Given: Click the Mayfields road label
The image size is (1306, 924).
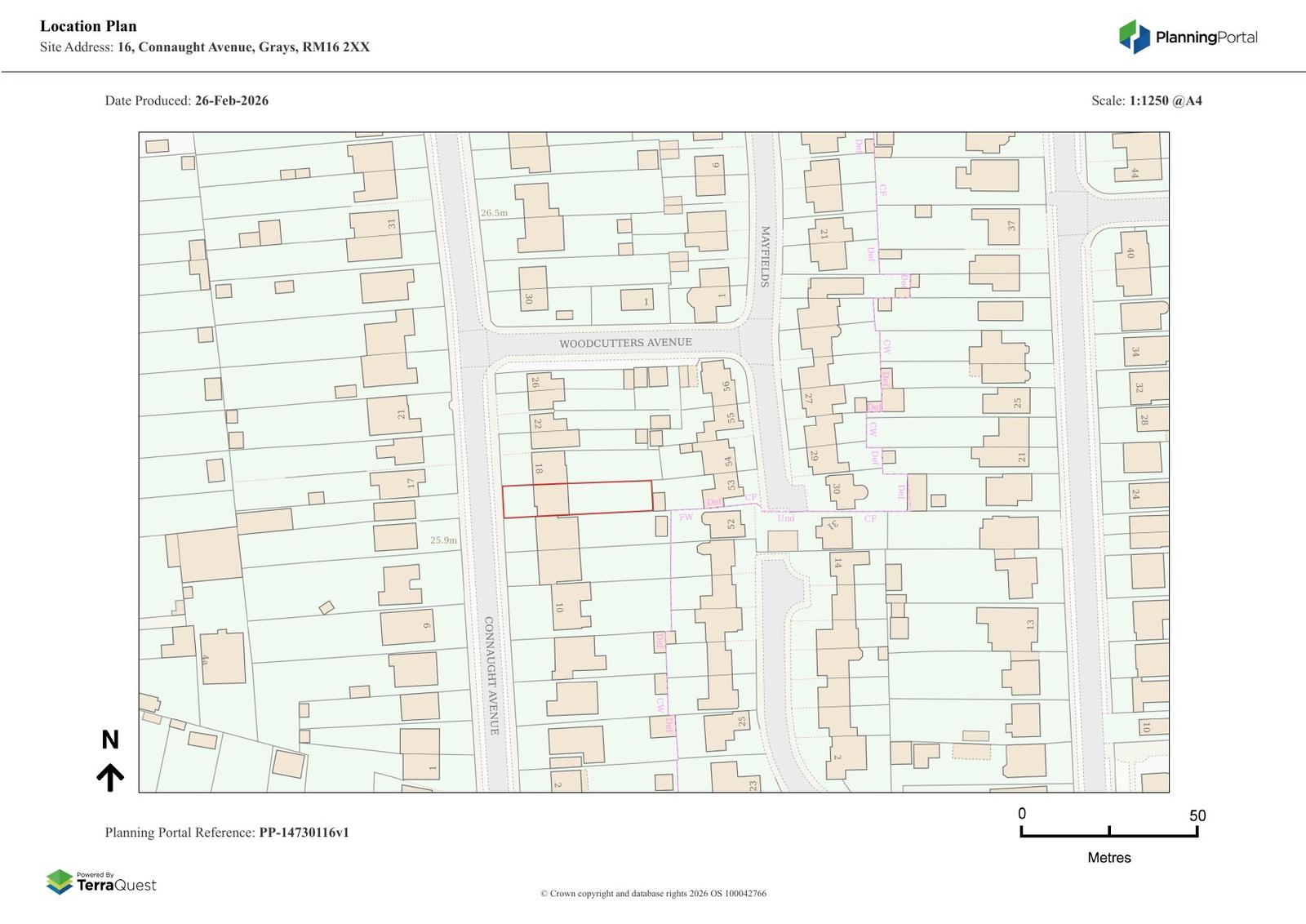Looking at the screenshot, I should pyautogui.click(x=766, y=256).
